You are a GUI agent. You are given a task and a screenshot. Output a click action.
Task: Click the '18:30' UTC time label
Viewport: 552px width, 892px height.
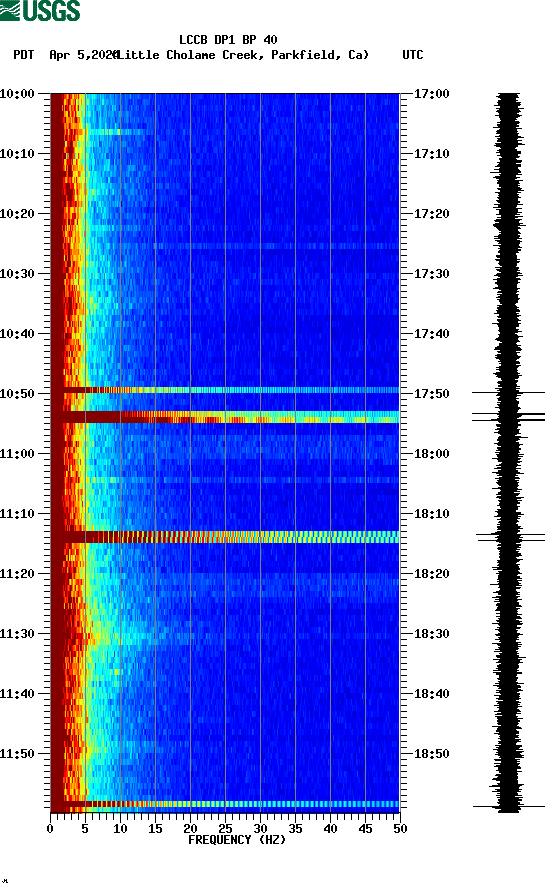coord(431,634)
